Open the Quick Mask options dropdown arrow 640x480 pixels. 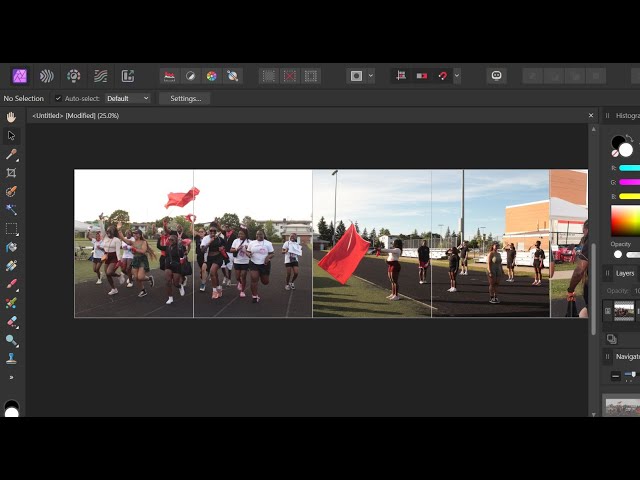[371, 76]
